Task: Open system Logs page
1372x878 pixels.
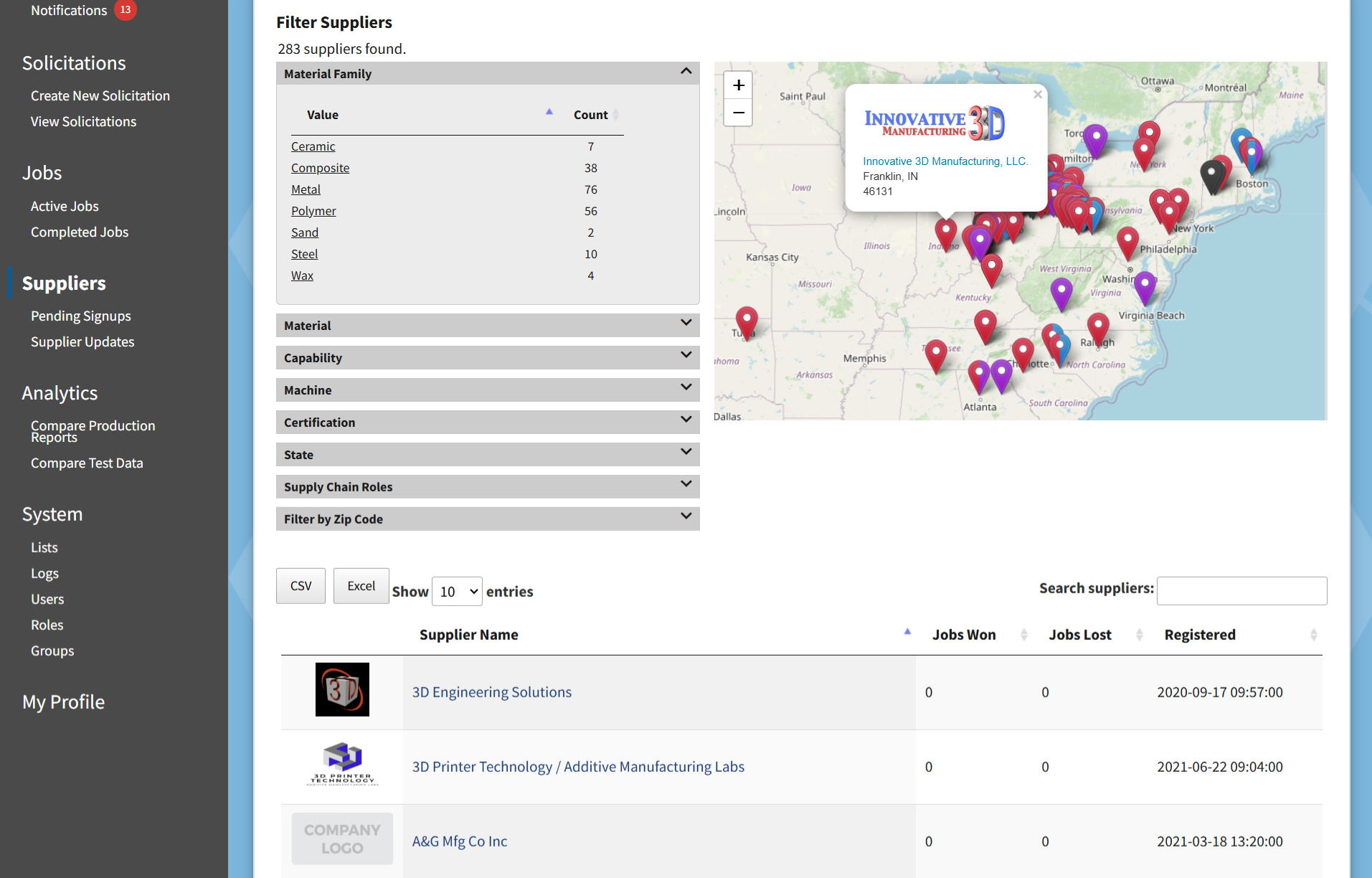Action: click(x=44, y=573)
